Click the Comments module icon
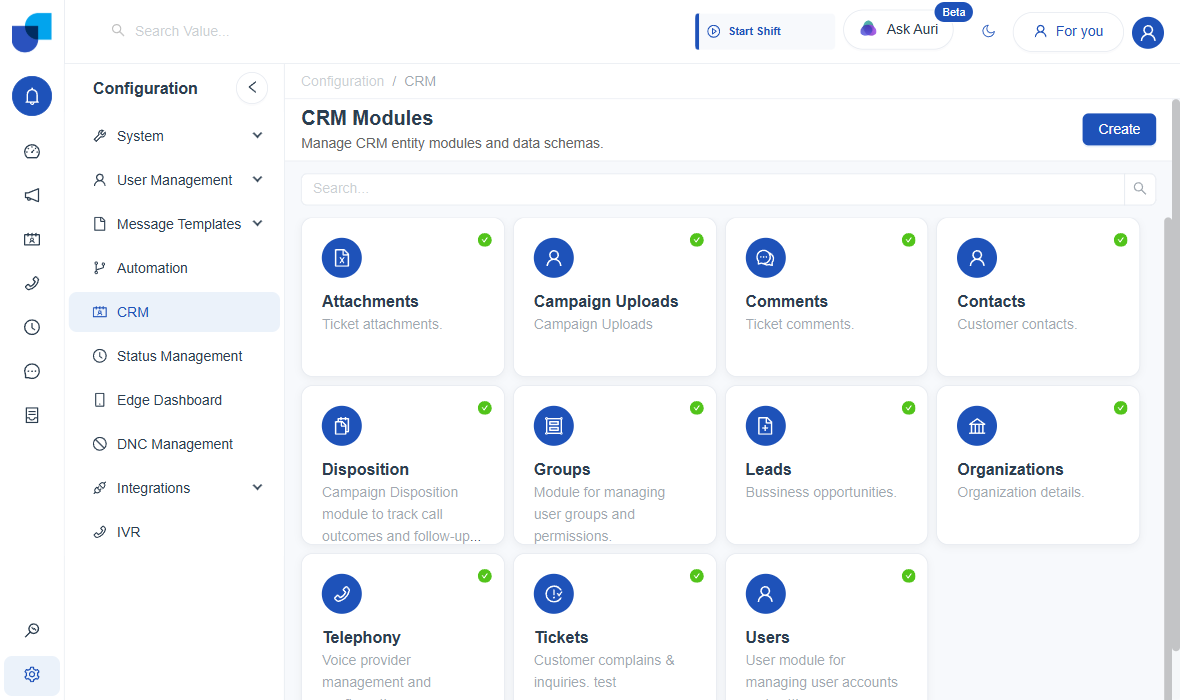The height and width of the screenshot is (700, 1180). tap(765, 258)
